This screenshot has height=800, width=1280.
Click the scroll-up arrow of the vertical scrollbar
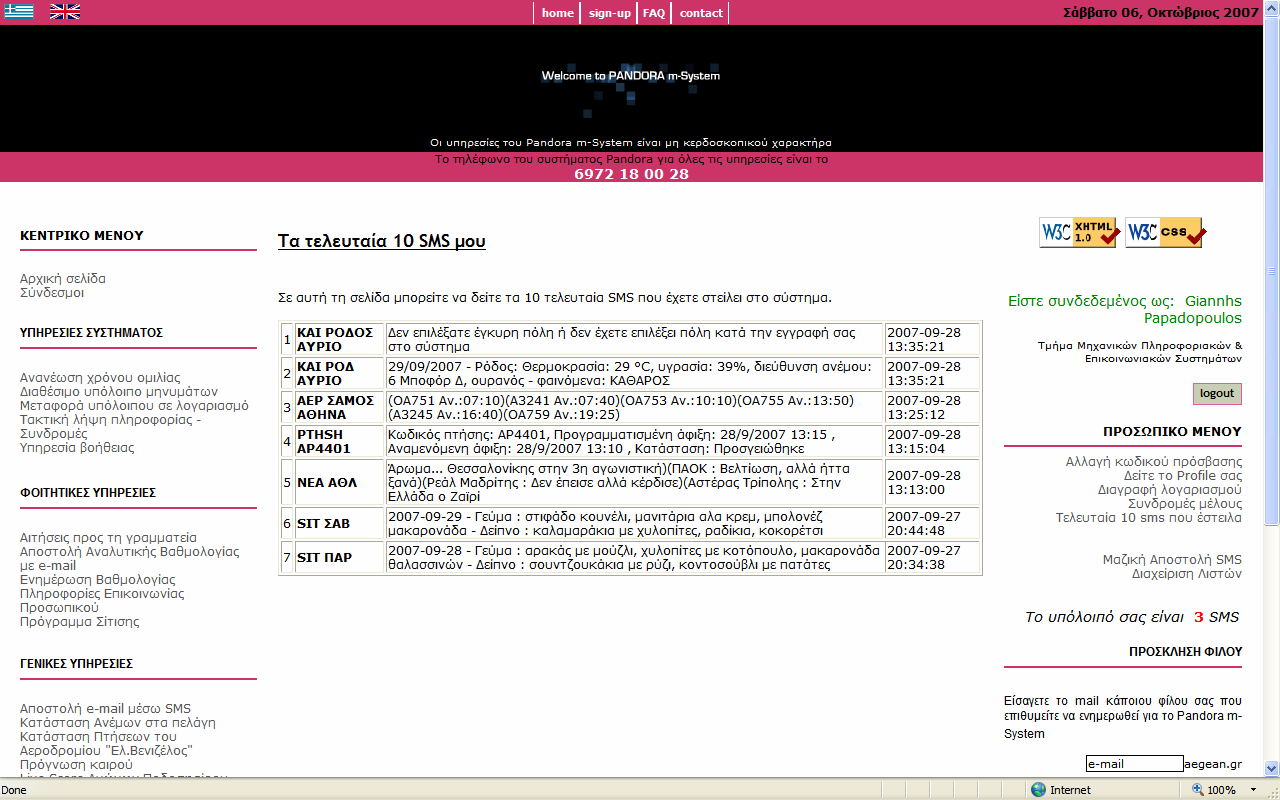pyautogui.click(x=1272, y=8)
